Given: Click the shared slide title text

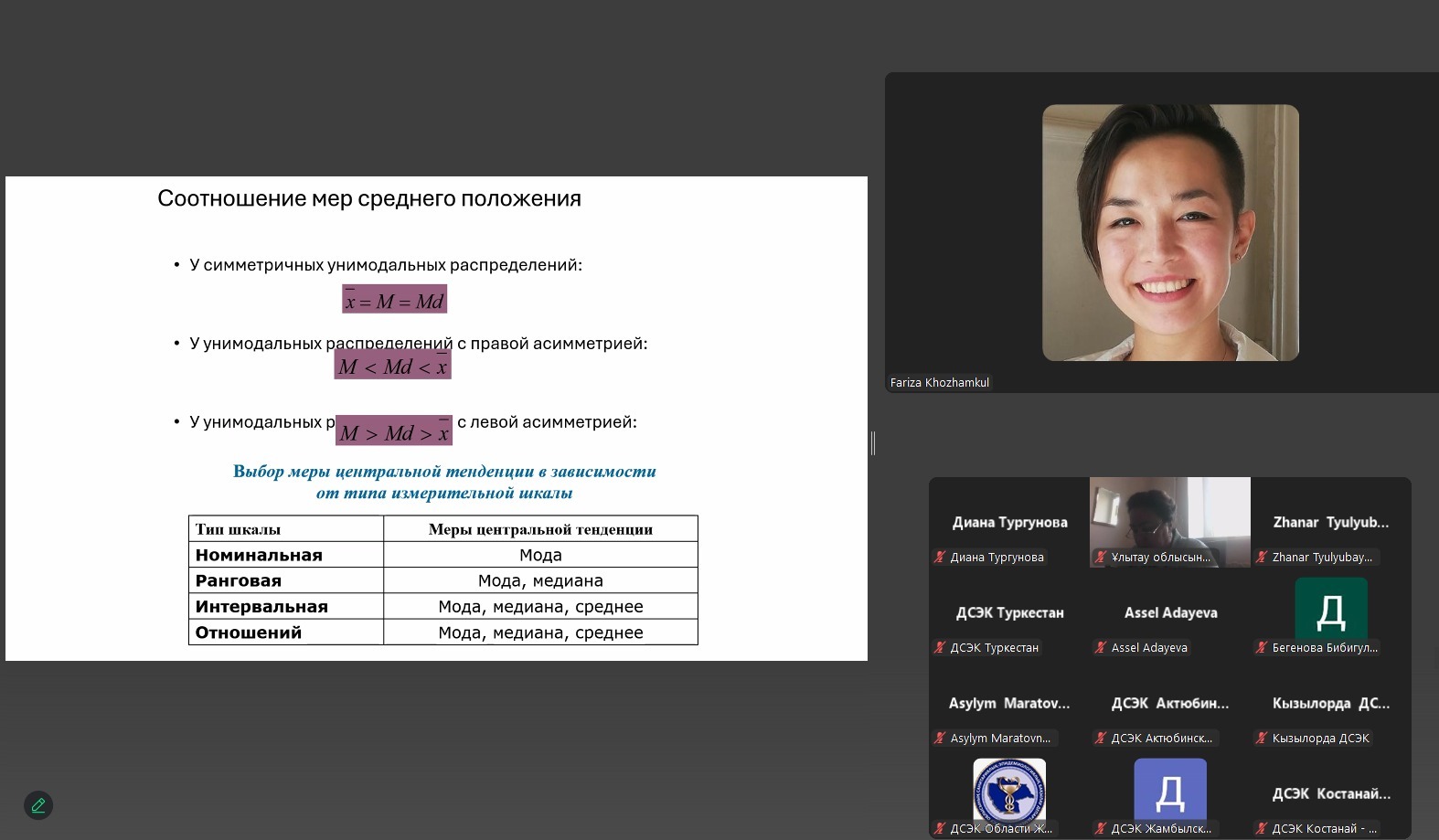Looking at the screenshot, I should (x=369, y=198).
